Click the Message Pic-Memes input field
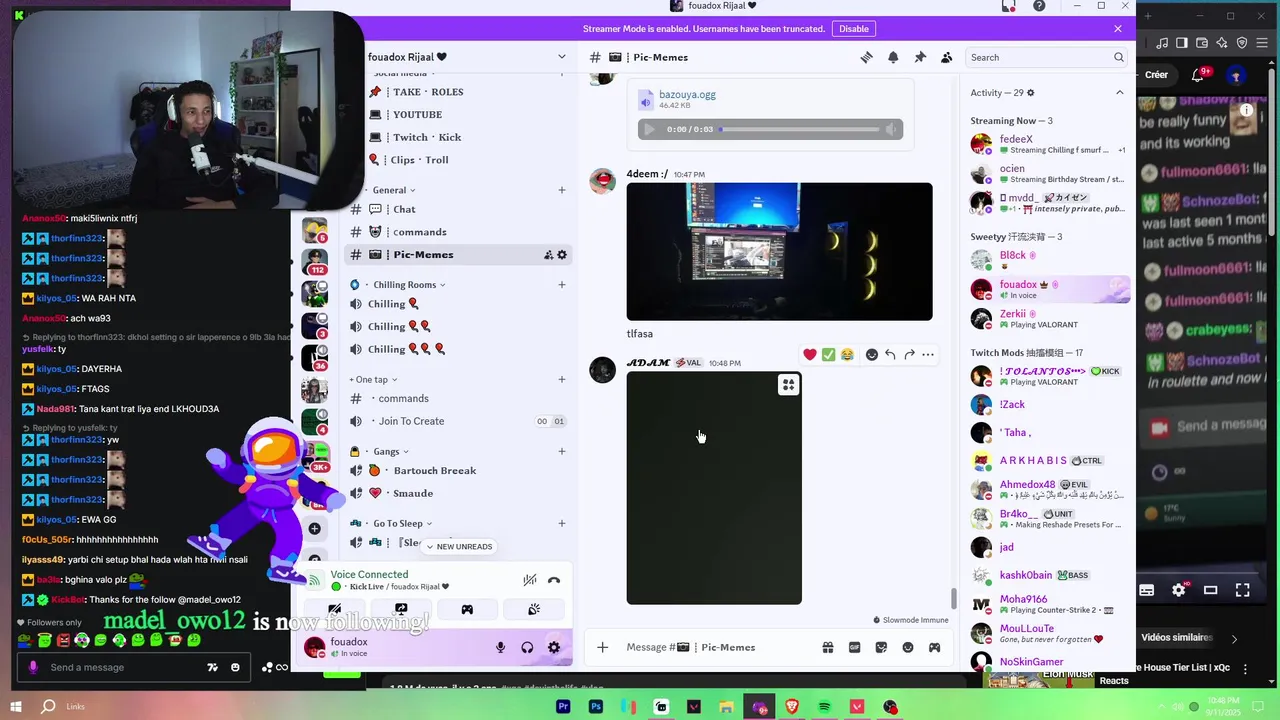Viewport: 1280px width, 720px height. 720,647
